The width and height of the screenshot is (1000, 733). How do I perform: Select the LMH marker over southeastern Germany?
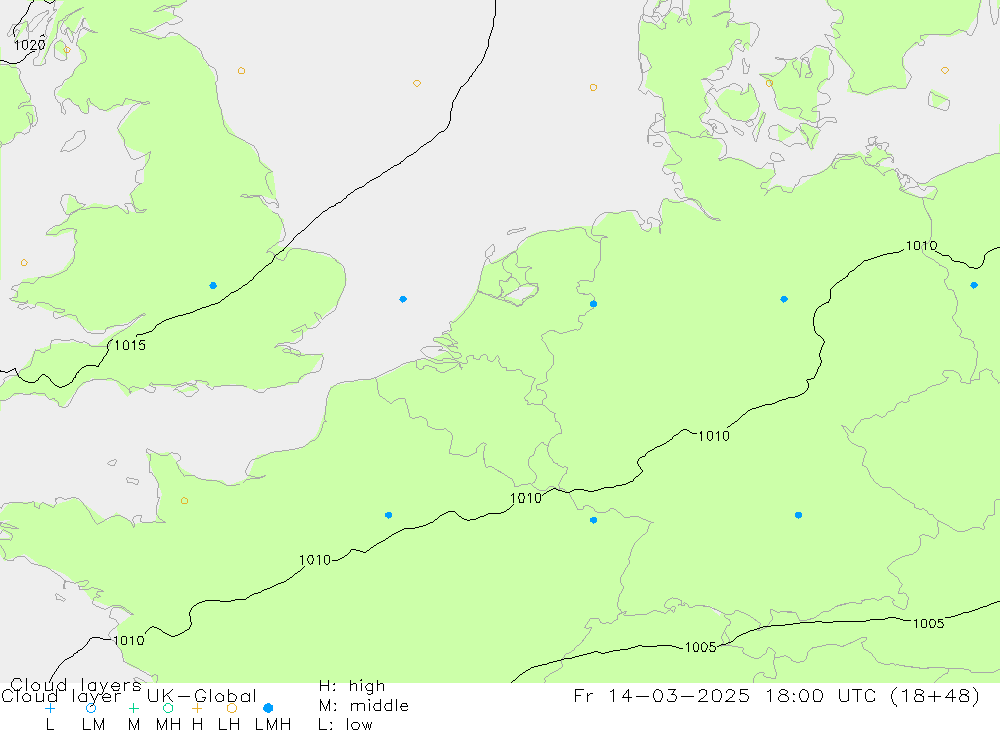pos(798,515)
